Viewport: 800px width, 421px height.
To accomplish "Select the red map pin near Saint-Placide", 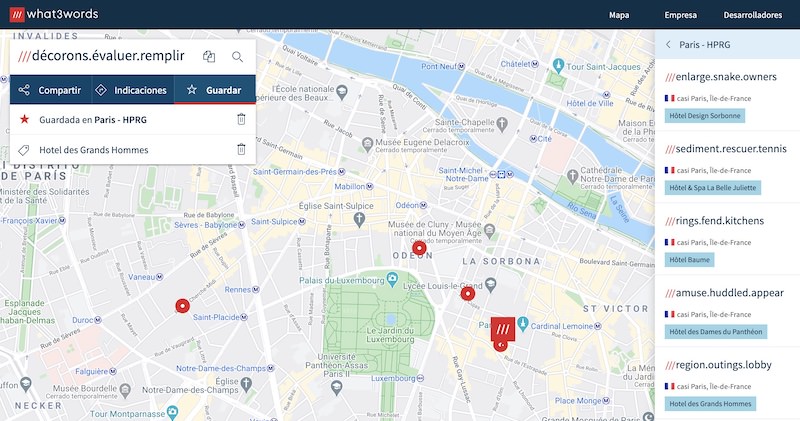I will click(x=183, y=306).
